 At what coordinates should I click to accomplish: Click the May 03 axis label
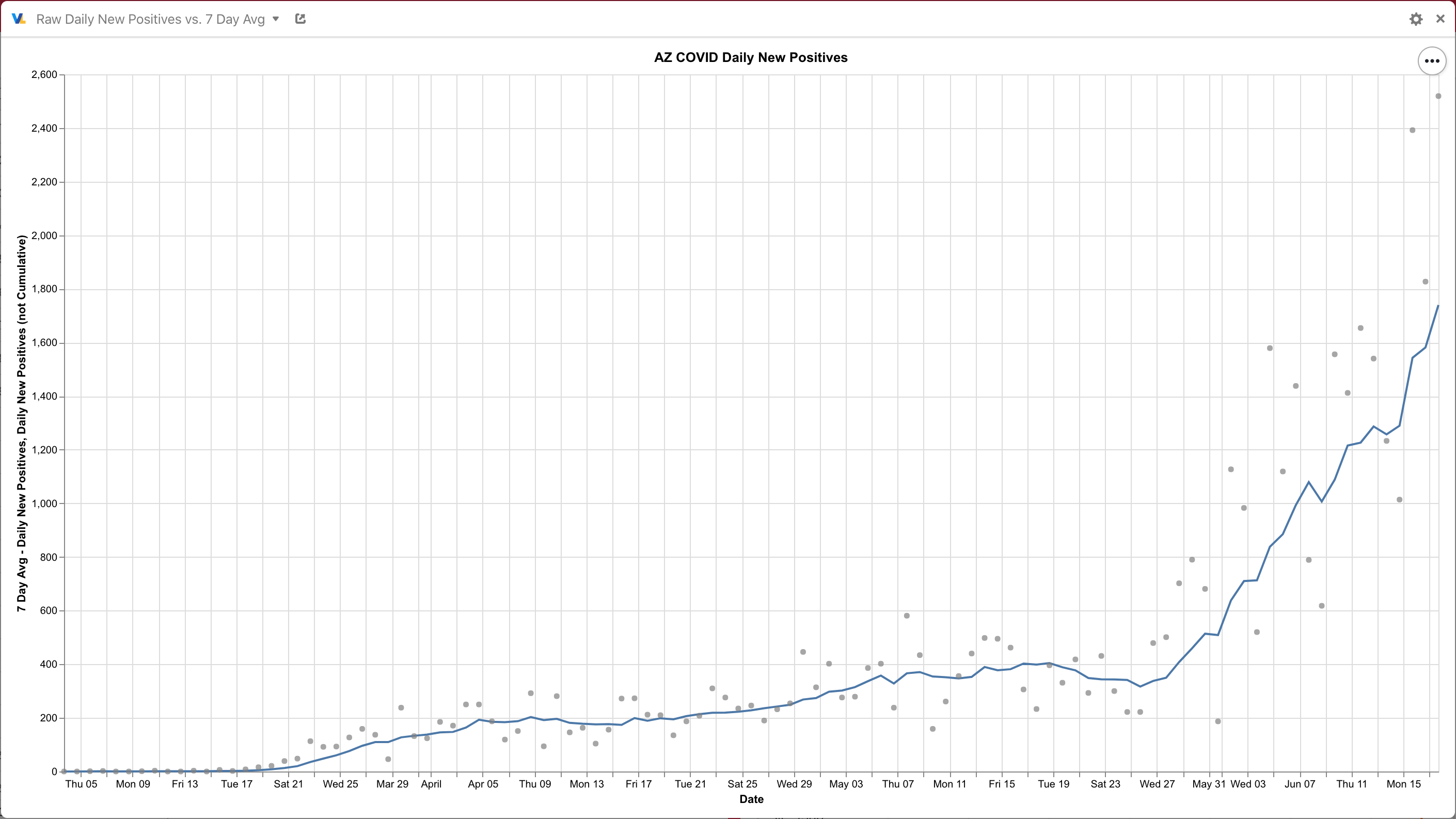point(846,784)
